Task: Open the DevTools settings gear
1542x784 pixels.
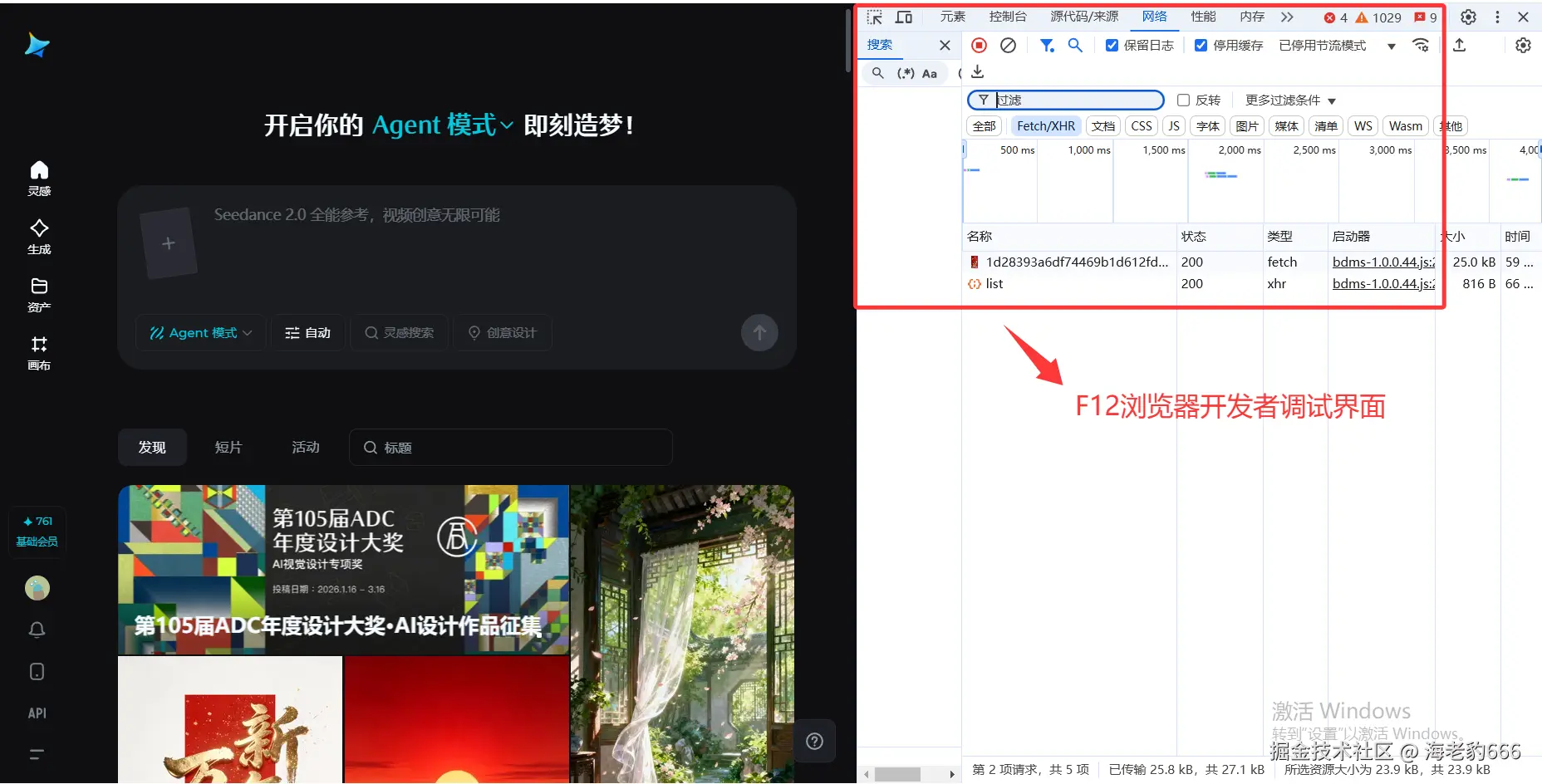Action: pos(1468,17)
